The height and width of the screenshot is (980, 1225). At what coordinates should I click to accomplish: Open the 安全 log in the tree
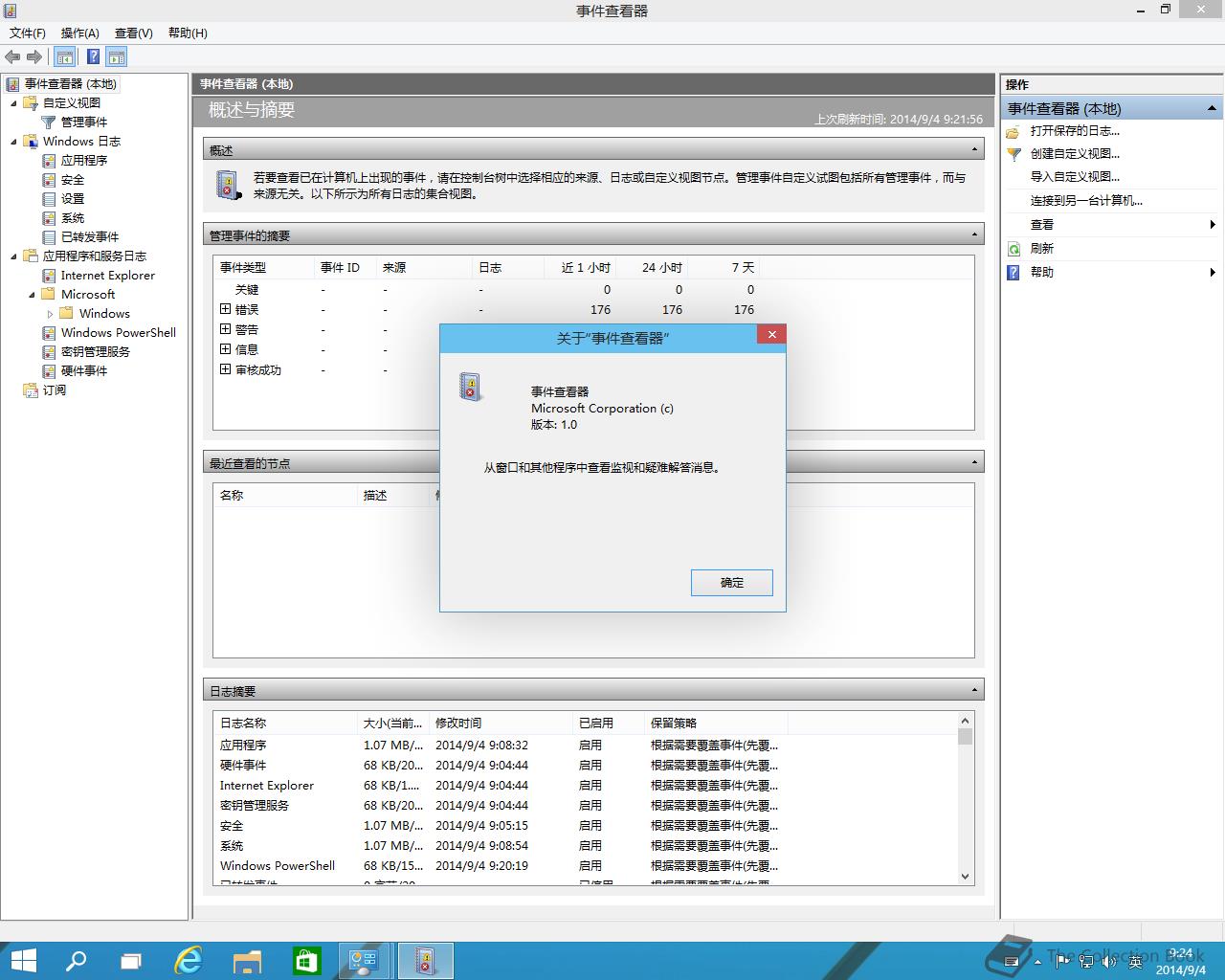tap(73, 179)
